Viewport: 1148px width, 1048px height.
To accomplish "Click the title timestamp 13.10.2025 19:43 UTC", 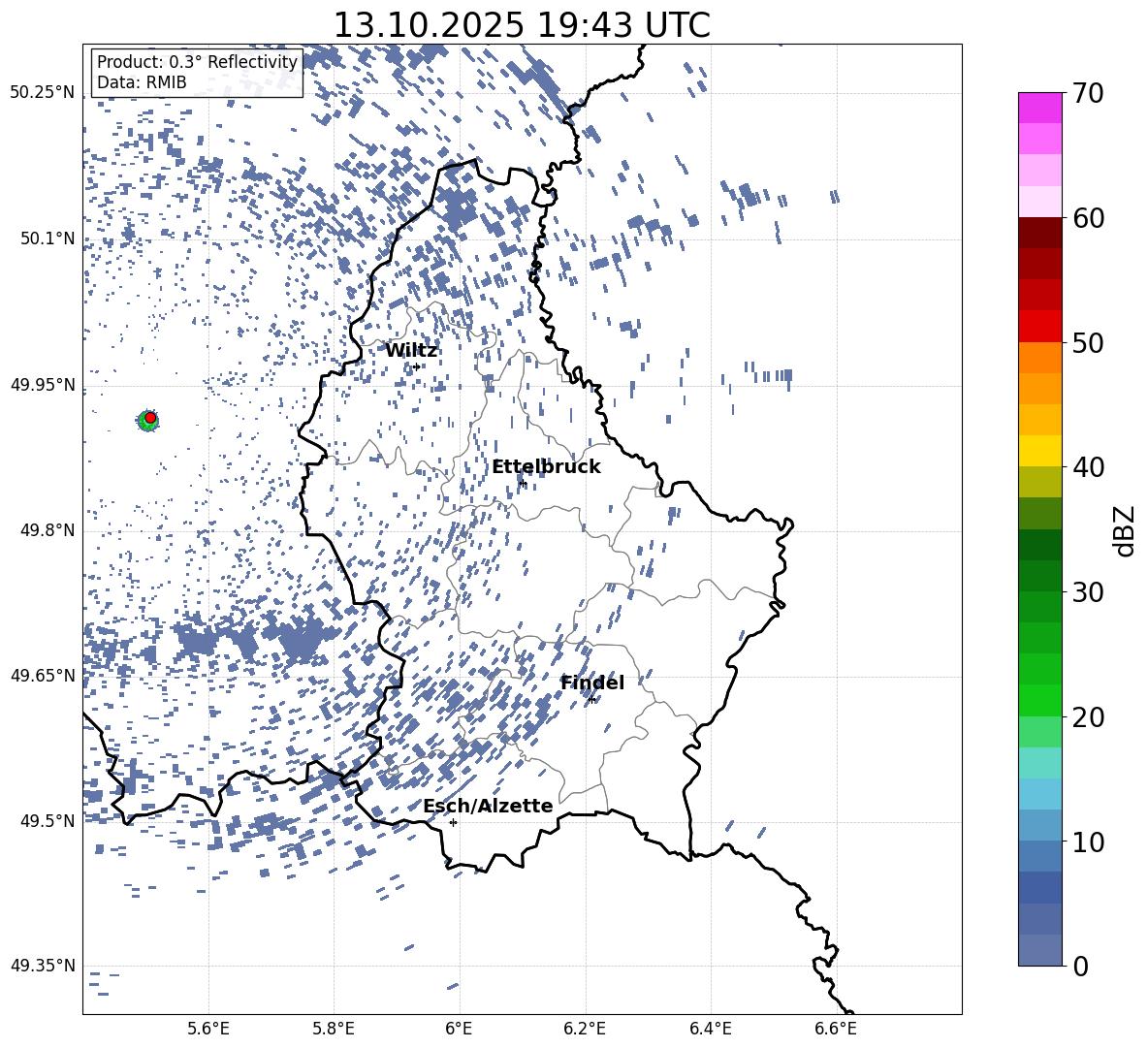I will tap(522, 25).
